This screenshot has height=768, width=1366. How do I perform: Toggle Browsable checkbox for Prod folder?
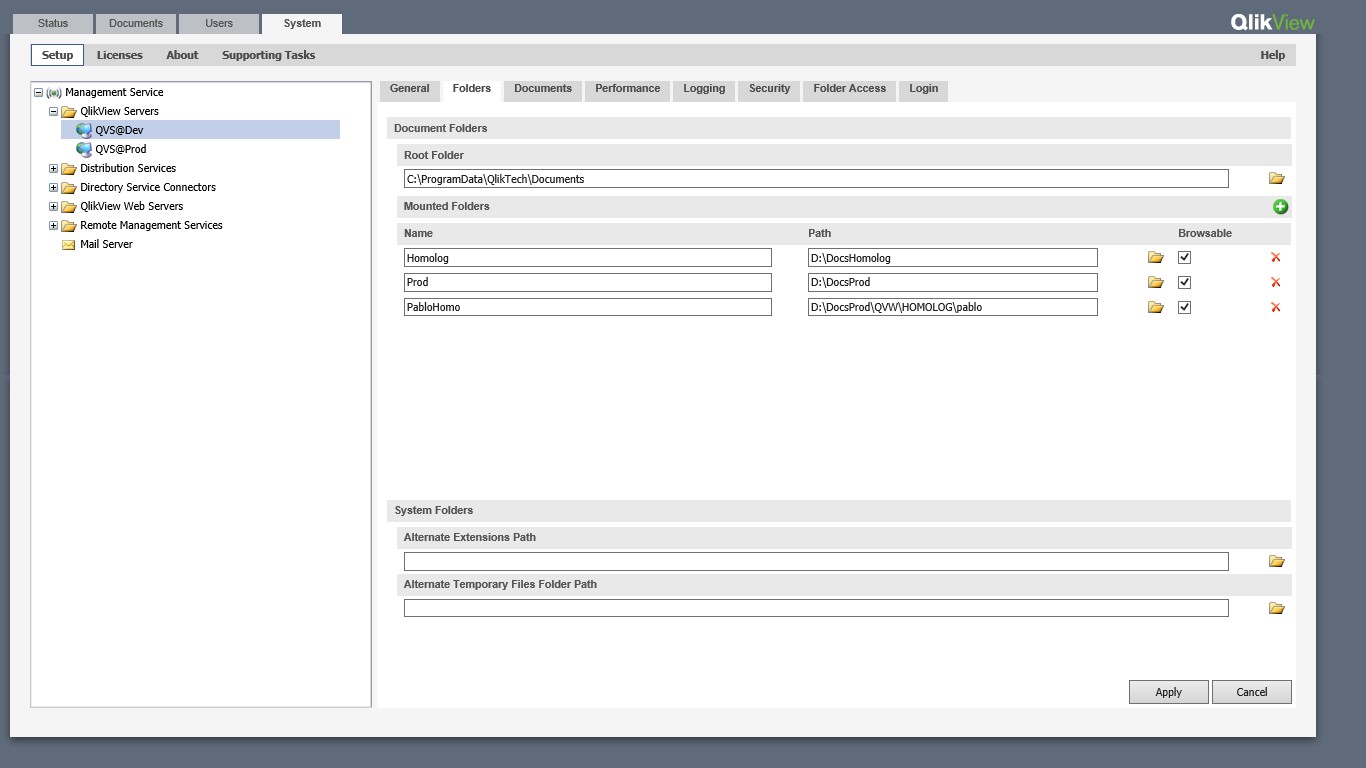coord(1184,283)
